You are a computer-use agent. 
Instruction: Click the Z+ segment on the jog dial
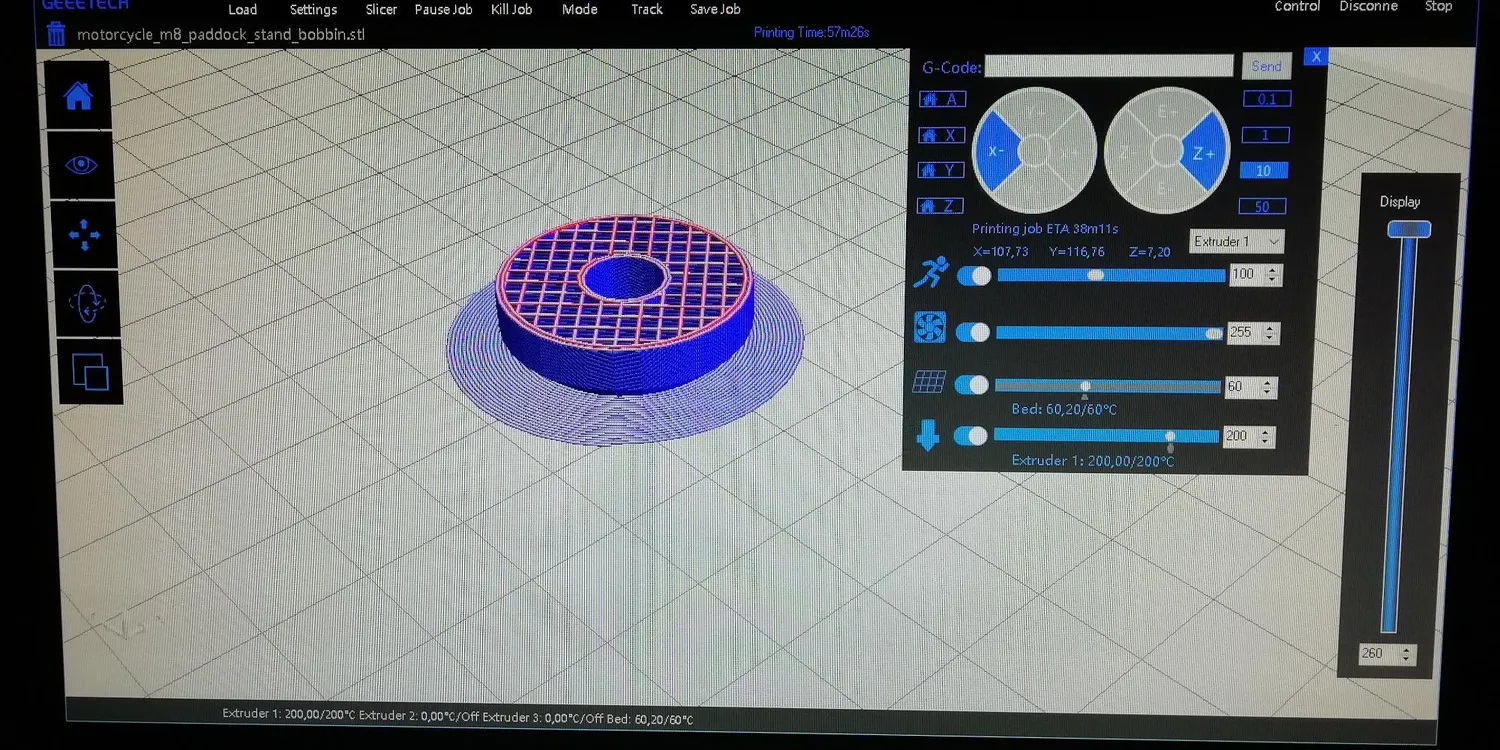(x=1205, y=154)
